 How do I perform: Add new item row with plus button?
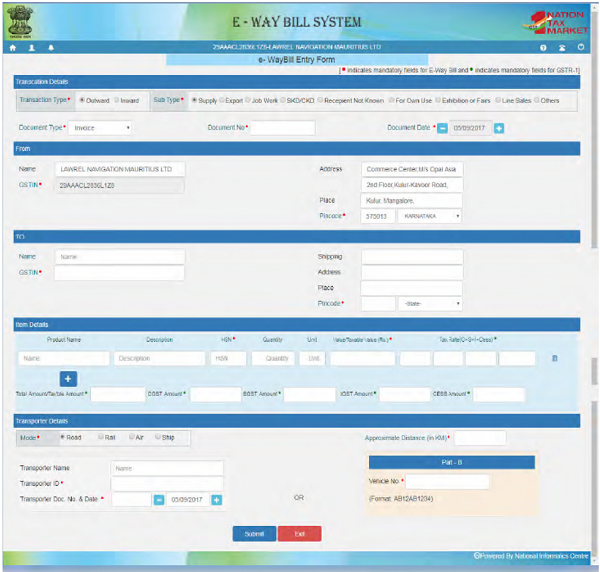point(69,378)
